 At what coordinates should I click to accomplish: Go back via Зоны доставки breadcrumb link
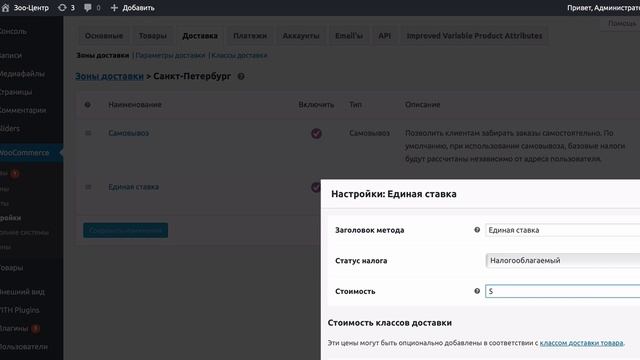click(109, 76)
